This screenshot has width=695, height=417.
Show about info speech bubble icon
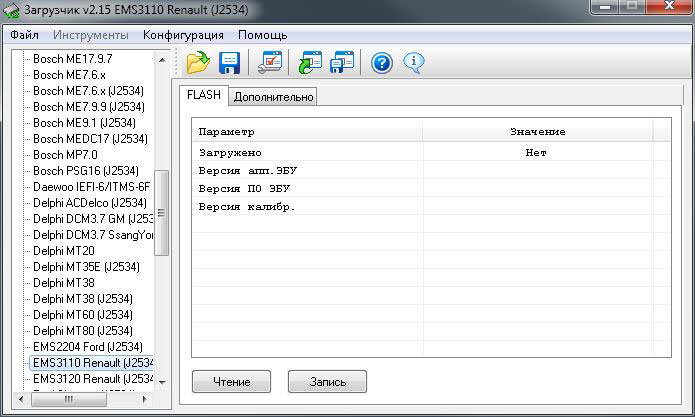pyautogui.click(x=414, y=64)
